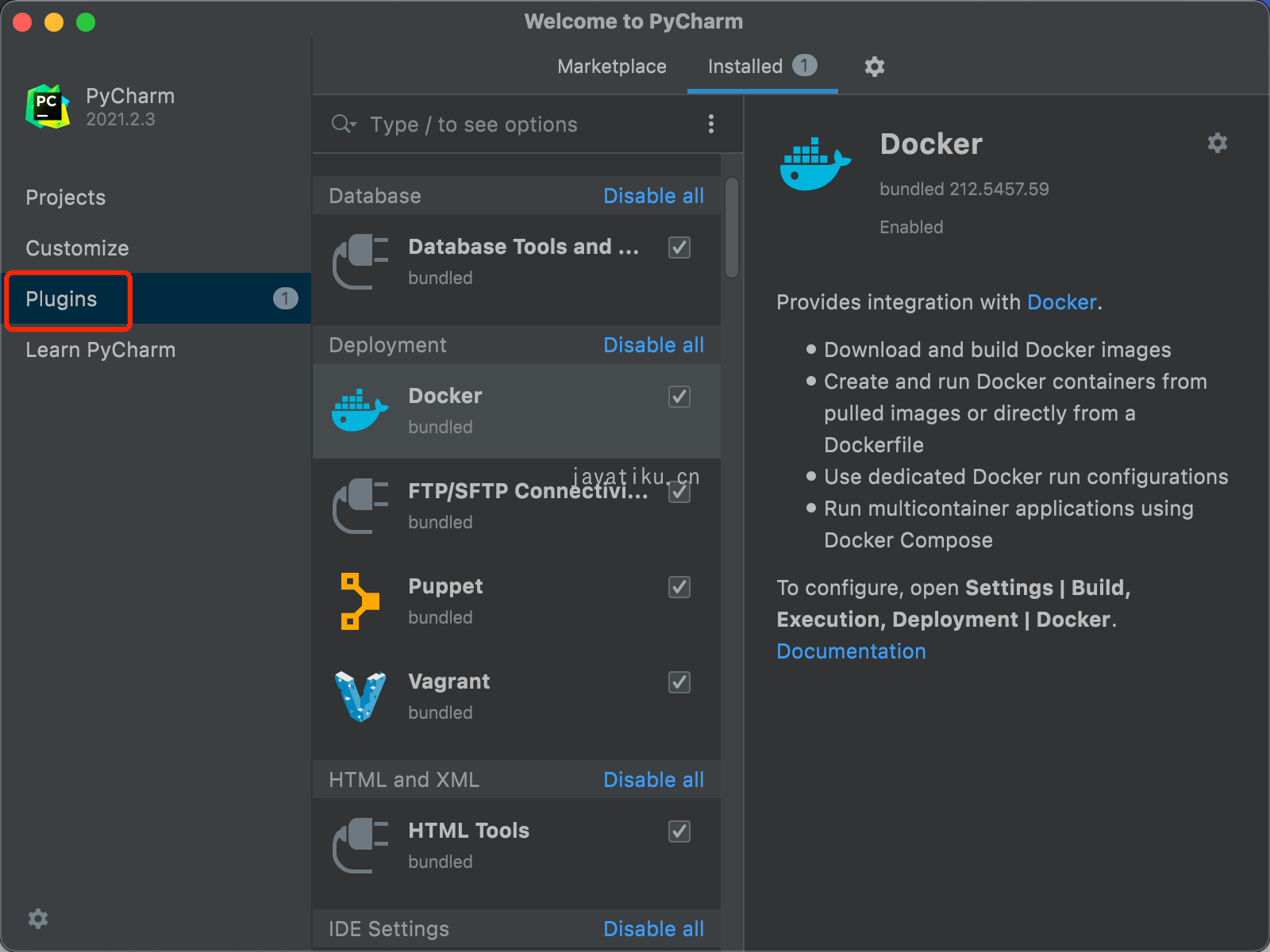The width and height of the screenshot is (1270, 952).
Task: Click the Vagrant plugin icon
Action: pyautogui.click(x=360, y=697)
